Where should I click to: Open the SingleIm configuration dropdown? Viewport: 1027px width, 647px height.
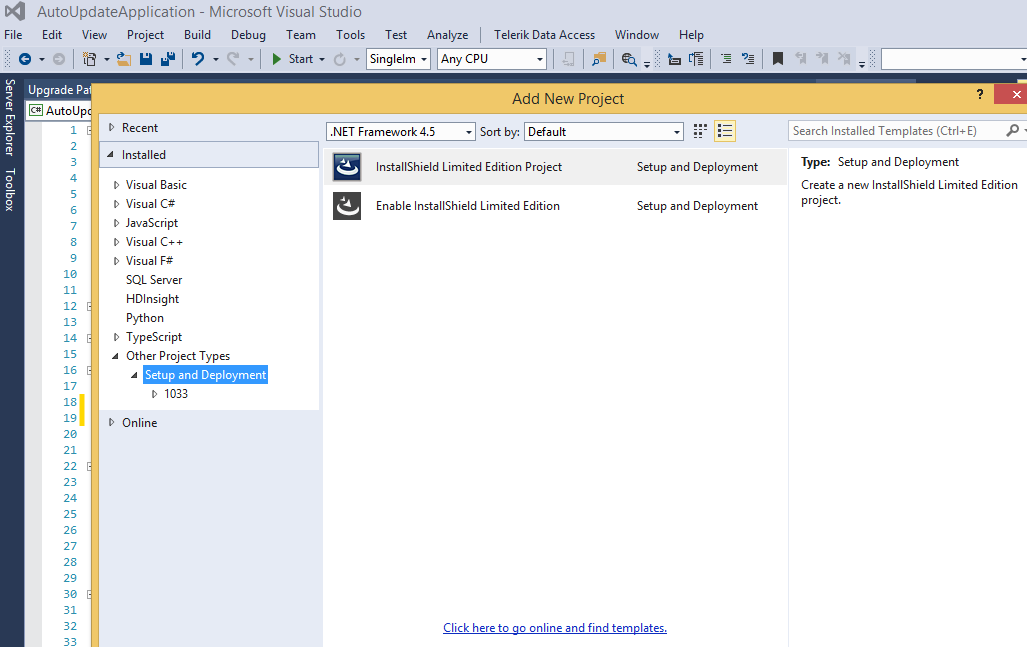click(398, 59)
